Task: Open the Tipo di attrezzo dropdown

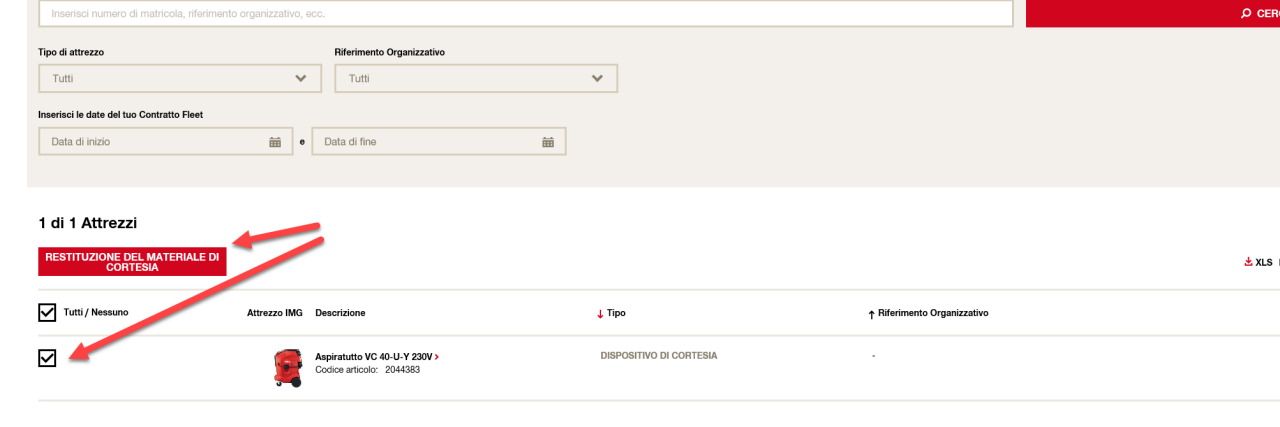Action: tap(180, 78)
